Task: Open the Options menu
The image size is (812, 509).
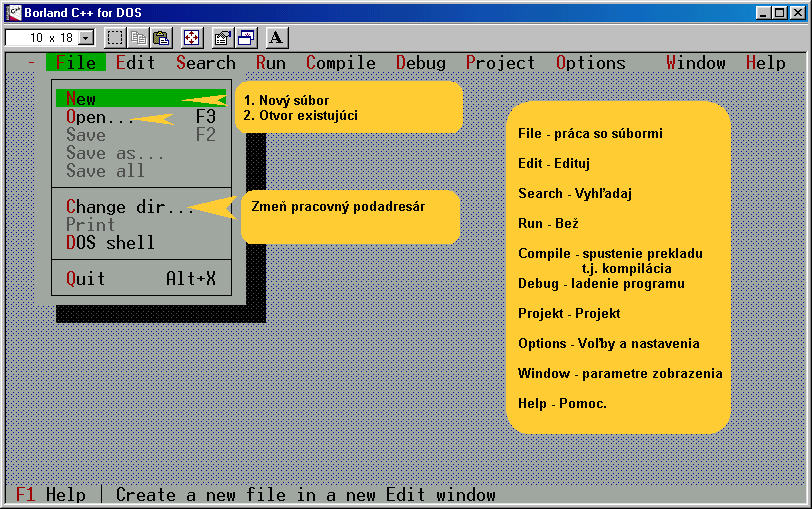Action: [x=590, y=63]
